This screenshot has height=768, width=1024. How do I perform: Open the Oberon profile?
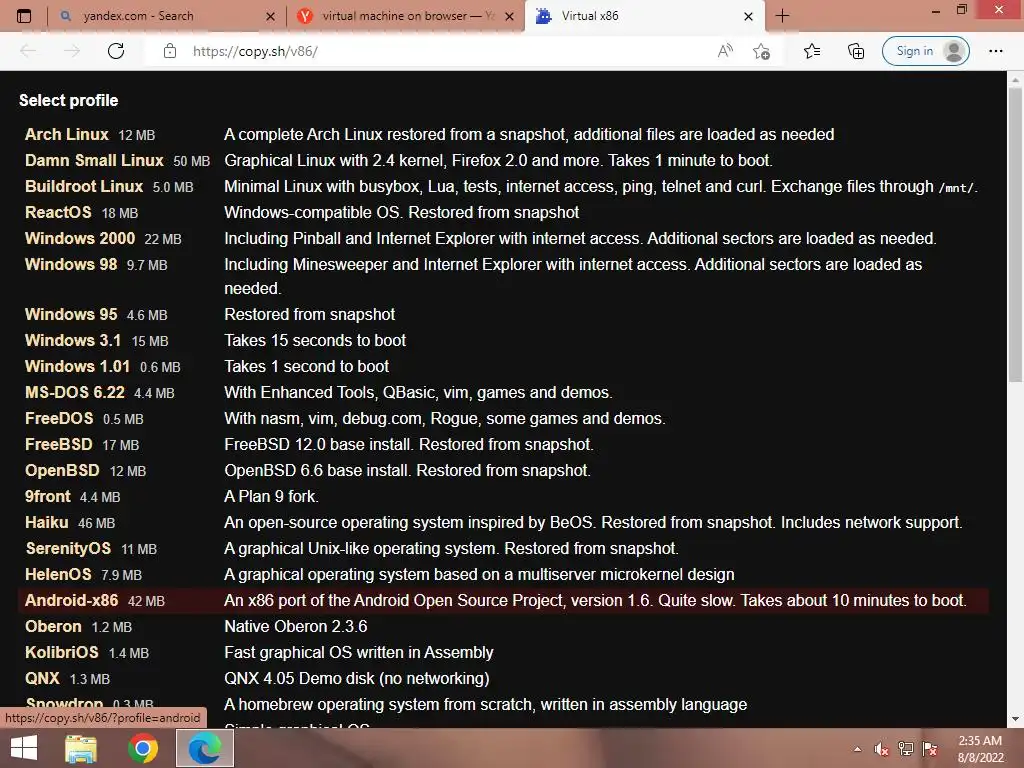pos(53,627)
